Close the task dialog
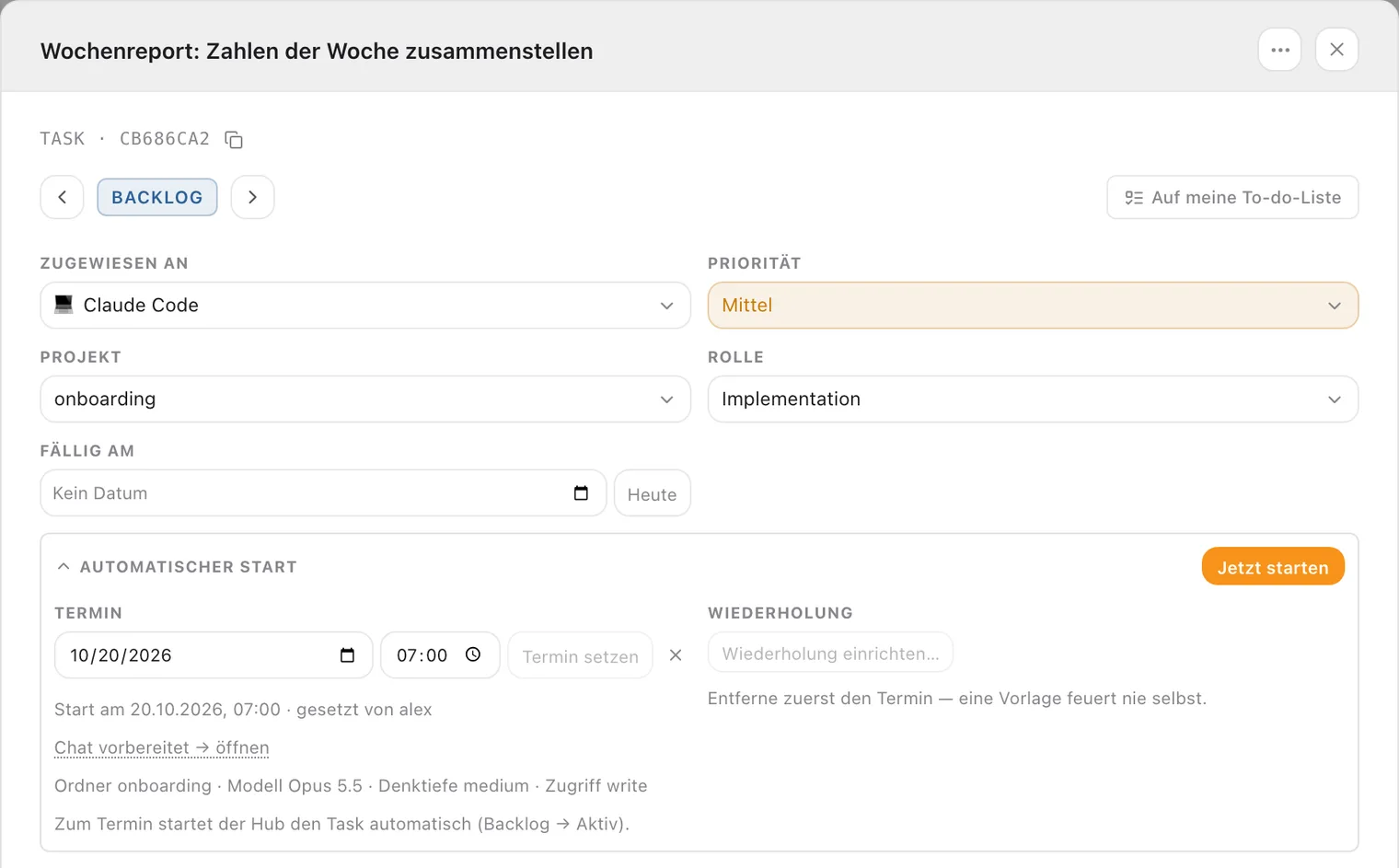The height and width of the screenshot is (868, 1399). coord(1336,50)
